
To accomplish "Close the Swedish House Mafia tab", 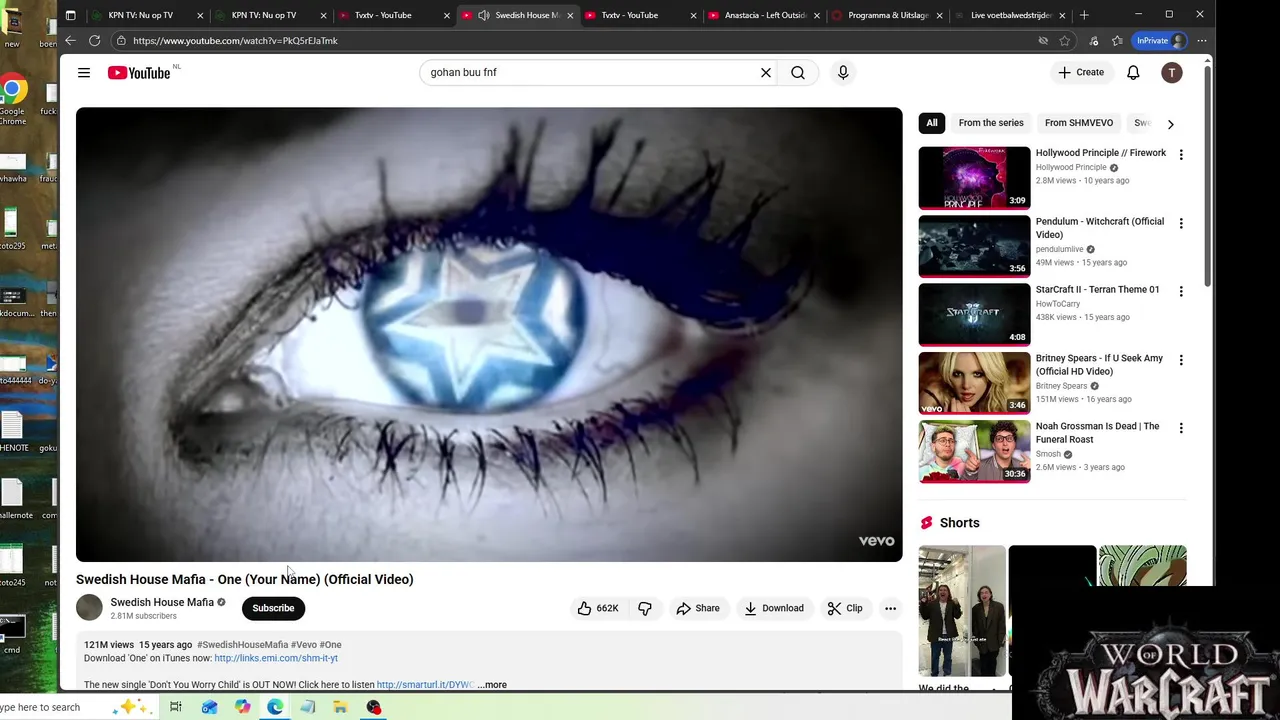I will coord(570,15).
